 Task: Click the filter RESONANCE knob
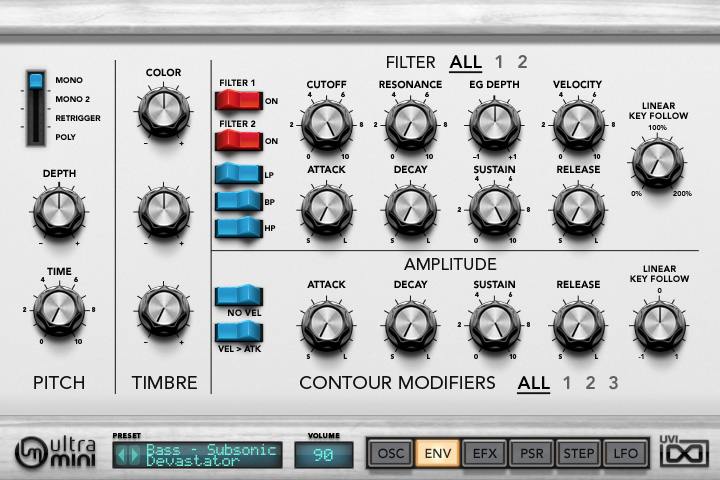tap(411, 124)
